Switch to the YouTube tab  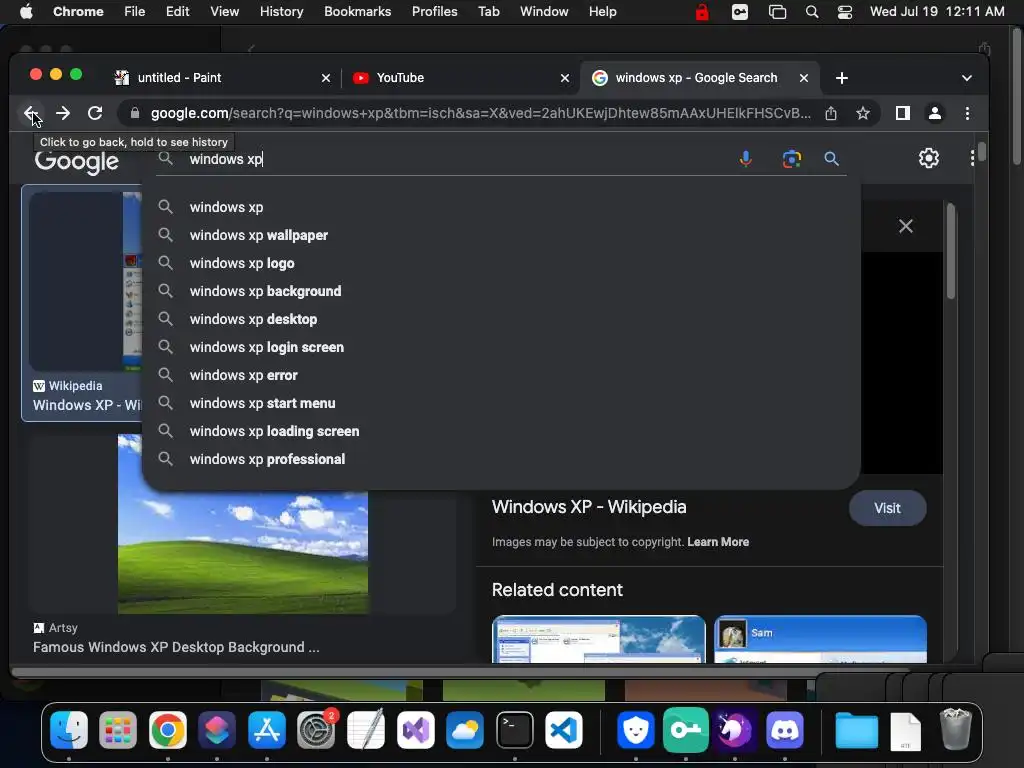pyautogui.click(x=460, y=78)
